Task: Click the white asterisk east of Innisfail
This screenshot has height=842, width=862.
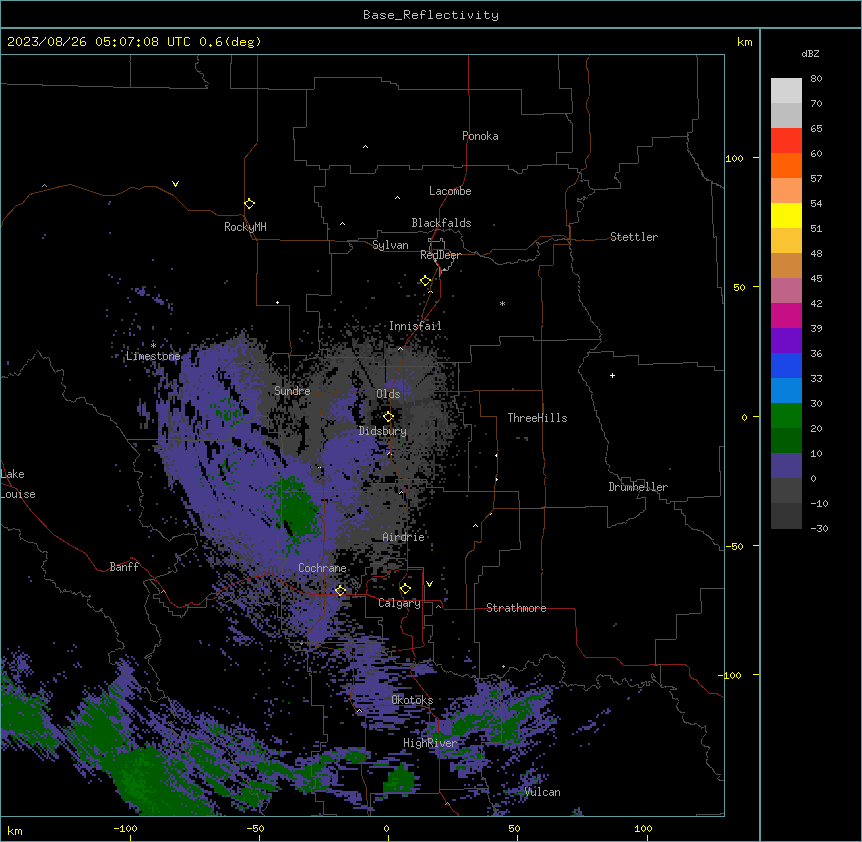Action: [502, 303]
